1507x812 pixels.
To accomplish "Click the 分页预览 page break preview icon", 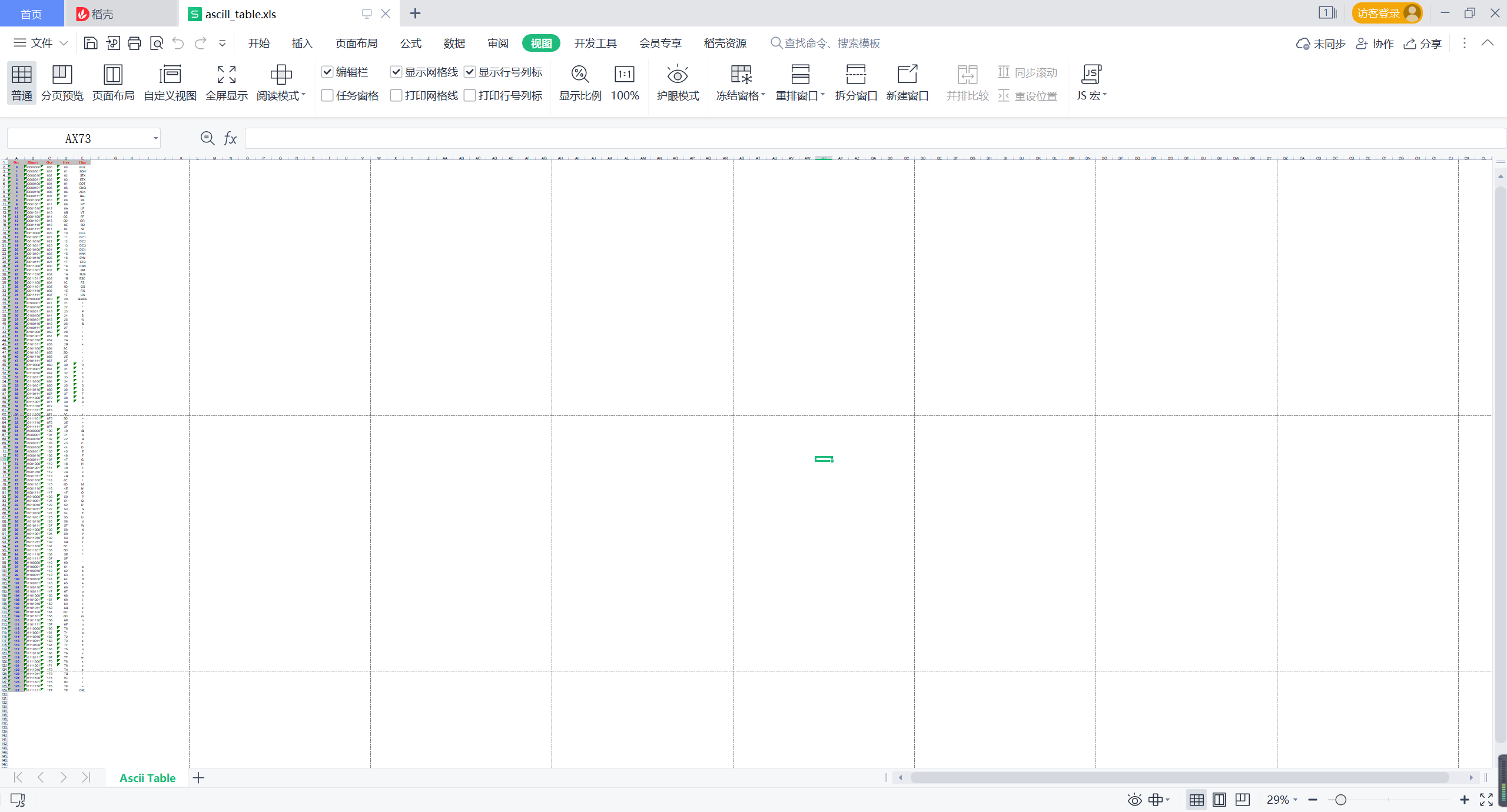I will click(x=62, y=75).
